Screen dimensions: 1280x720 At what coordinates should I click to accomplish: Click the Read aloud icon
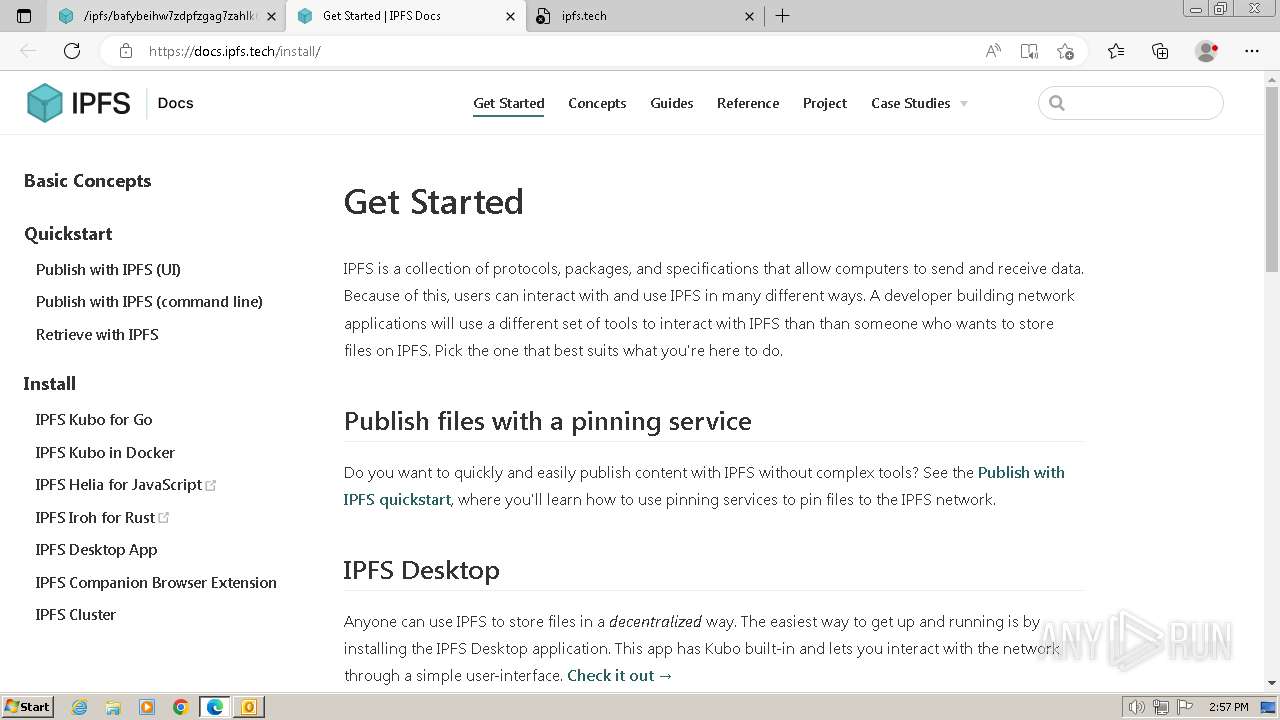[x=993, y=51]
